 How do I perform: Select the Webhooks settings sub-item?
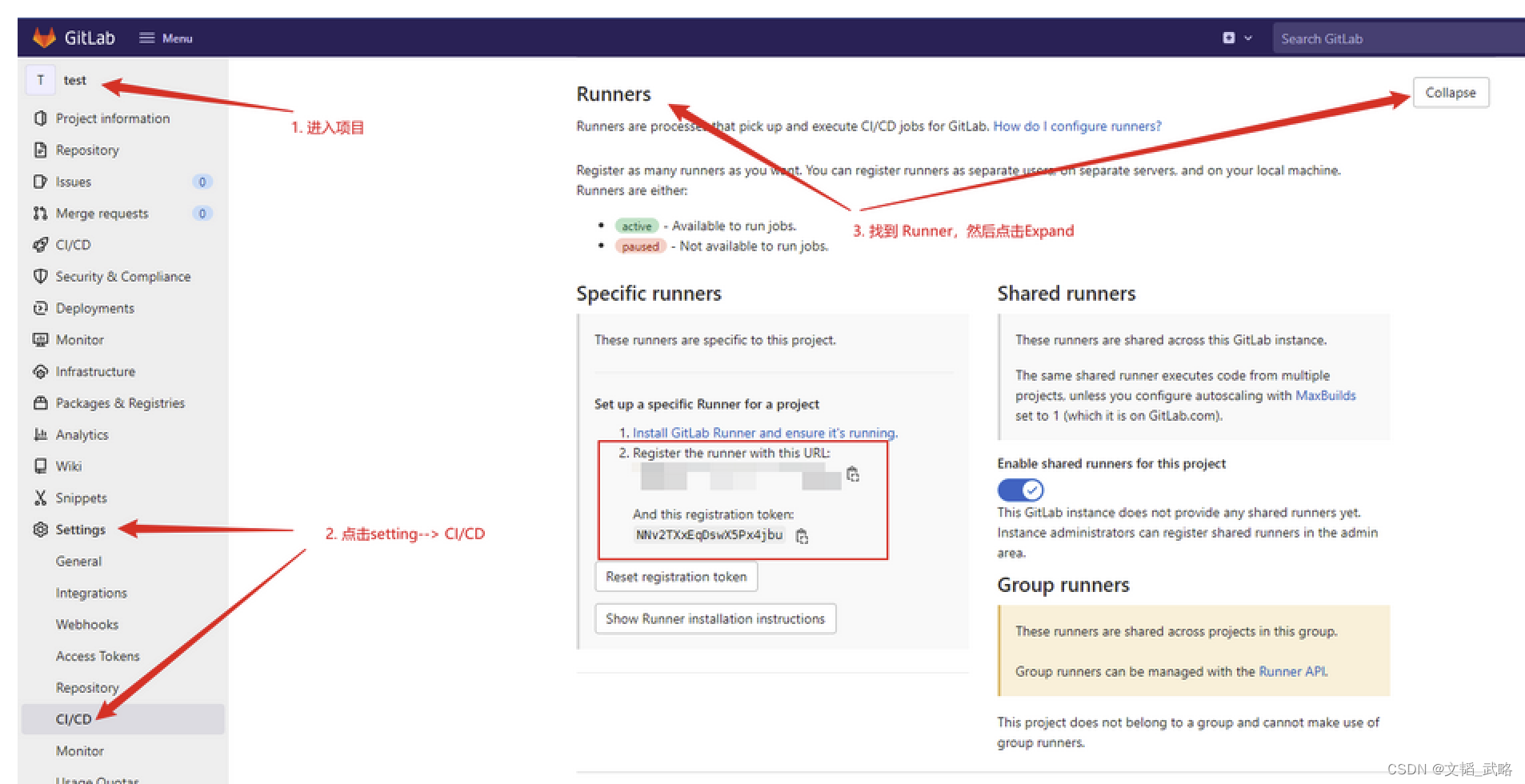[87, 624]
